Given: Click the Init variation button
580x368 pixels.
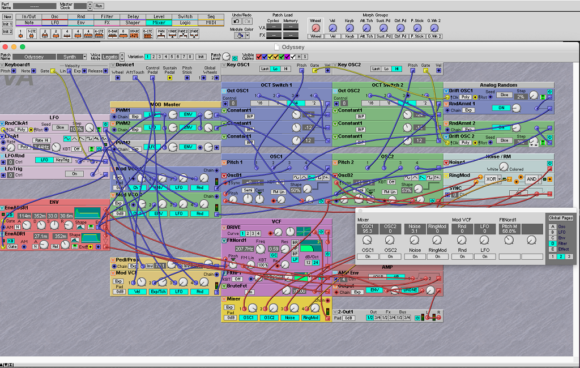Looking at the screenshot, I should point(200,57).
